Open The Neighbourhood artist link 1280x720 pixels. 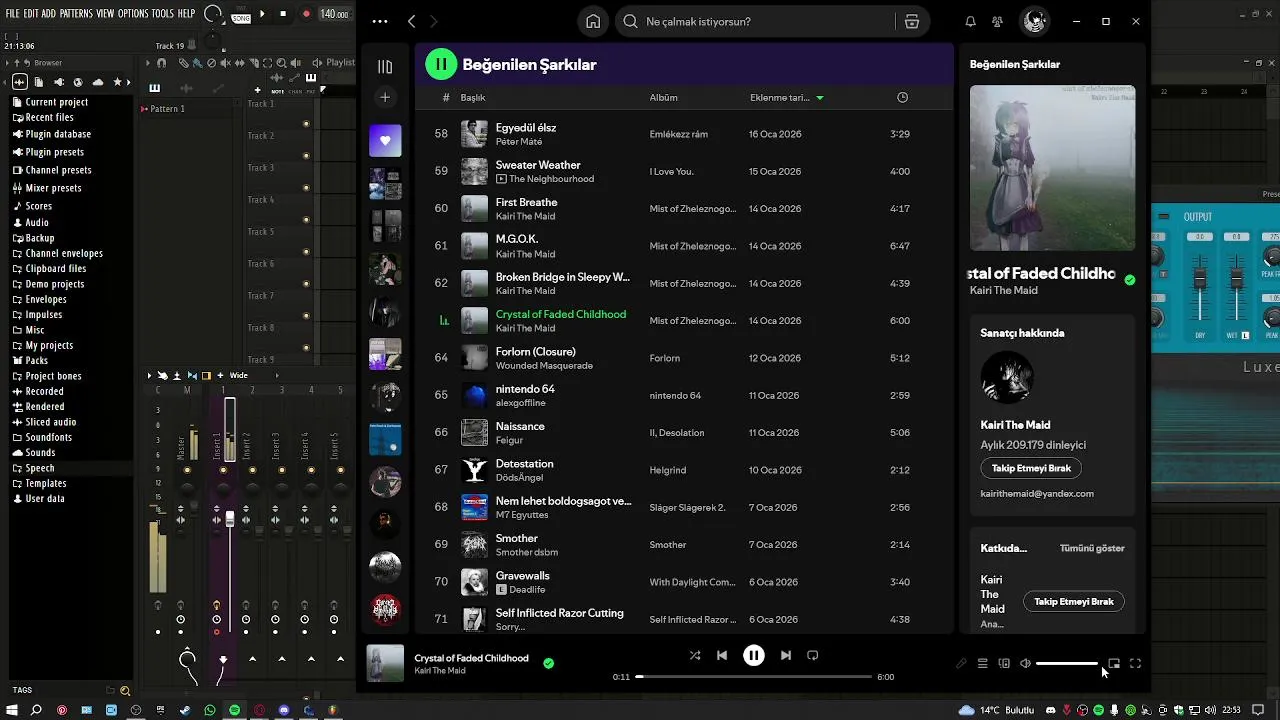click(551, 179)
